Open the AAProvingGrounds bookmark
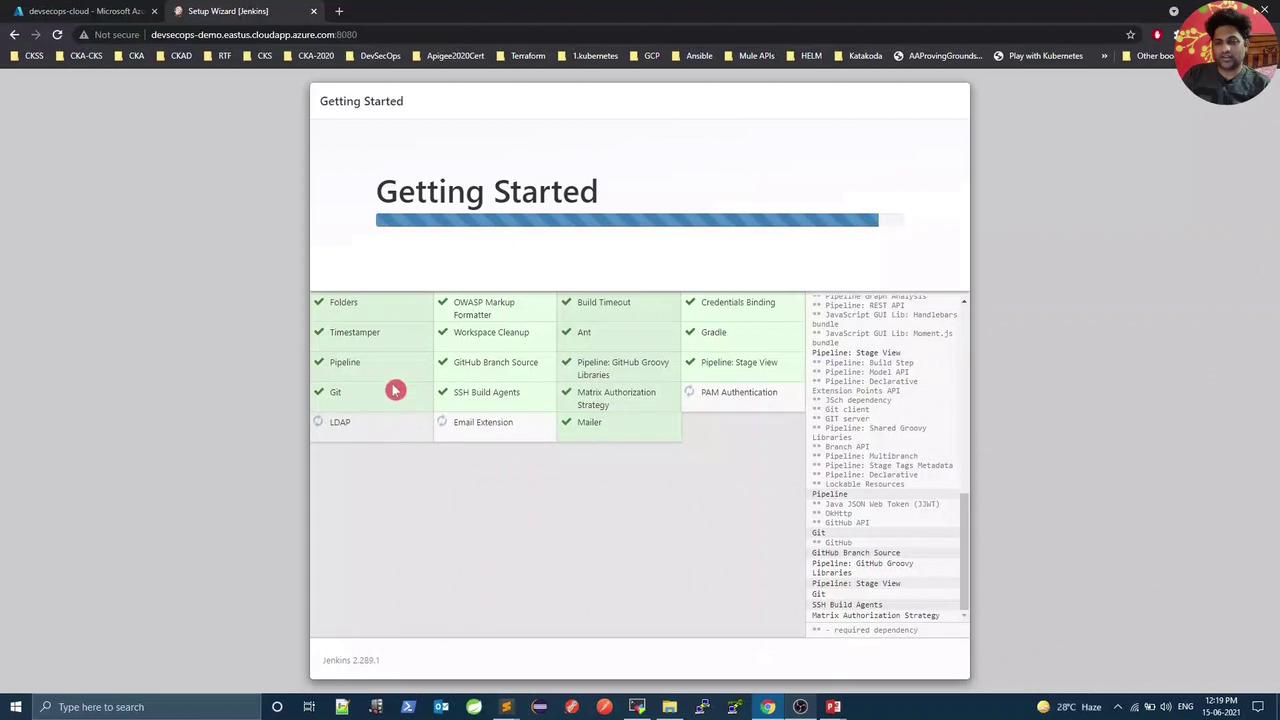The height and width of the screenshot is (720, 1280). [x=938, y=56]
